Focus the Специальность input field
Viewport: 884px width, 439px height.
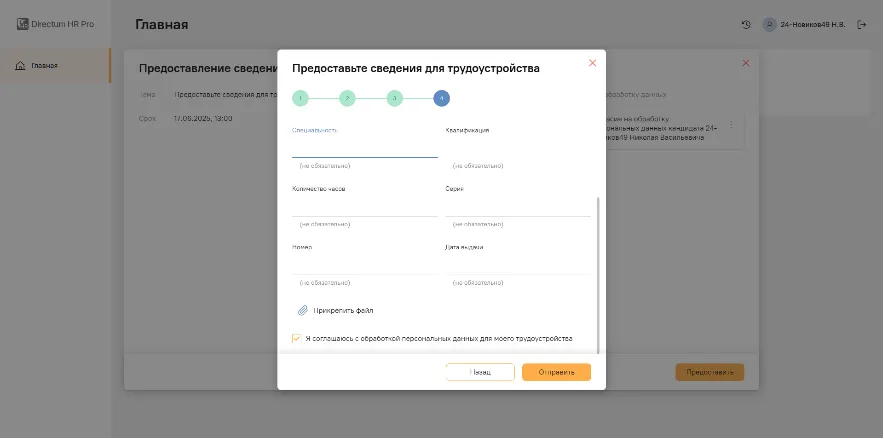[364, 148]
